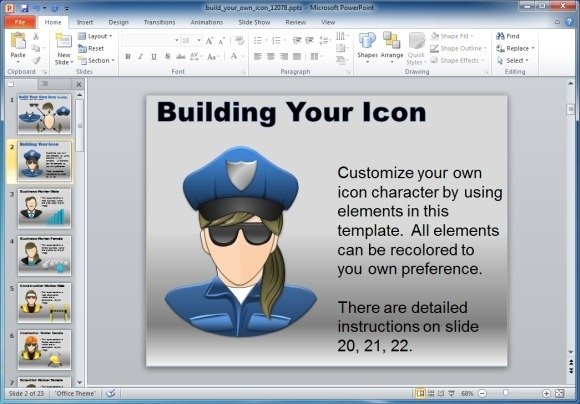
Task: Click the spell check icon in status bar
Action: pyautogui.click(x=111, y=393)
